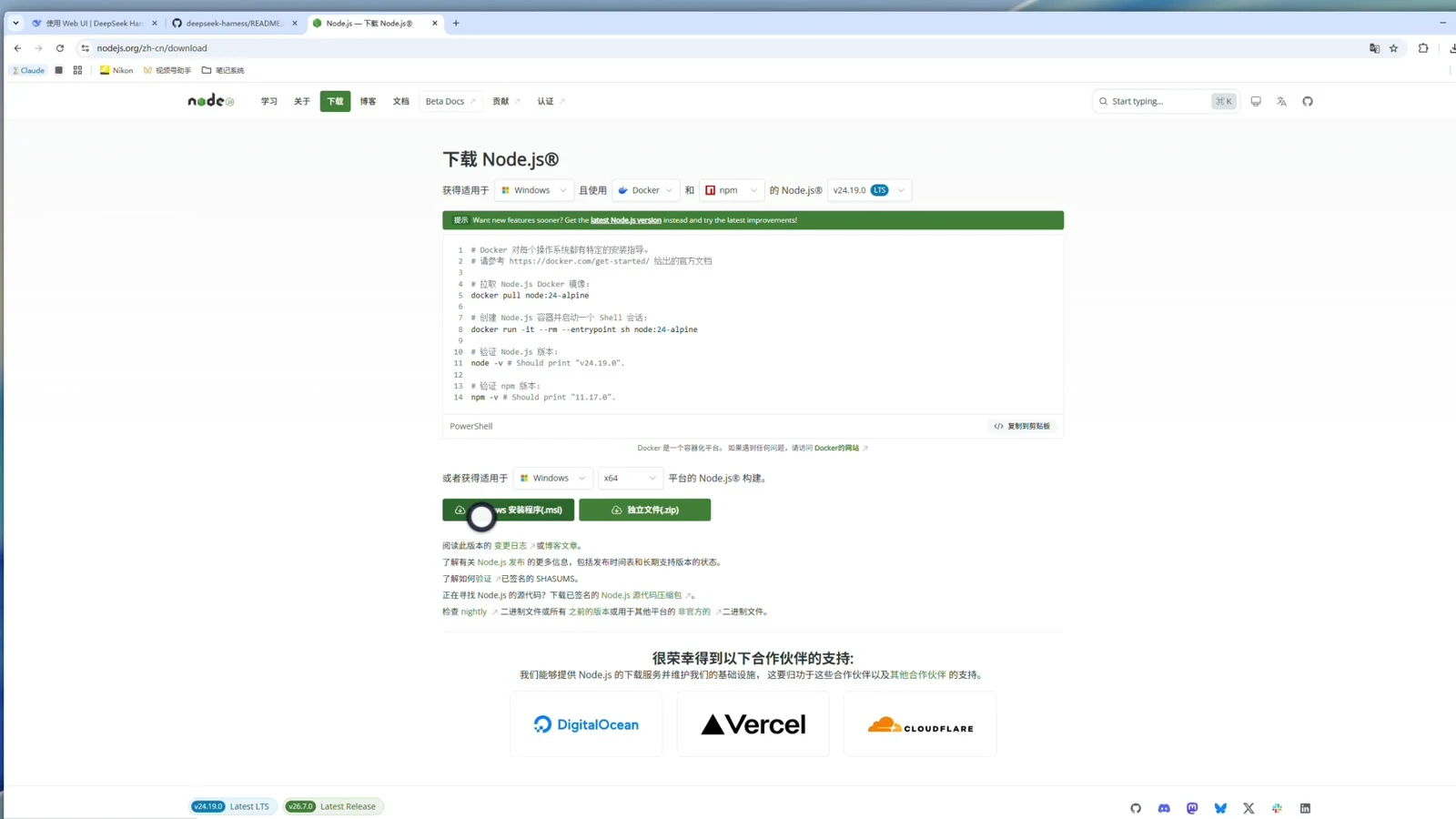
Task: Open the 变更日志 link
Action: [x=510, y=546]
